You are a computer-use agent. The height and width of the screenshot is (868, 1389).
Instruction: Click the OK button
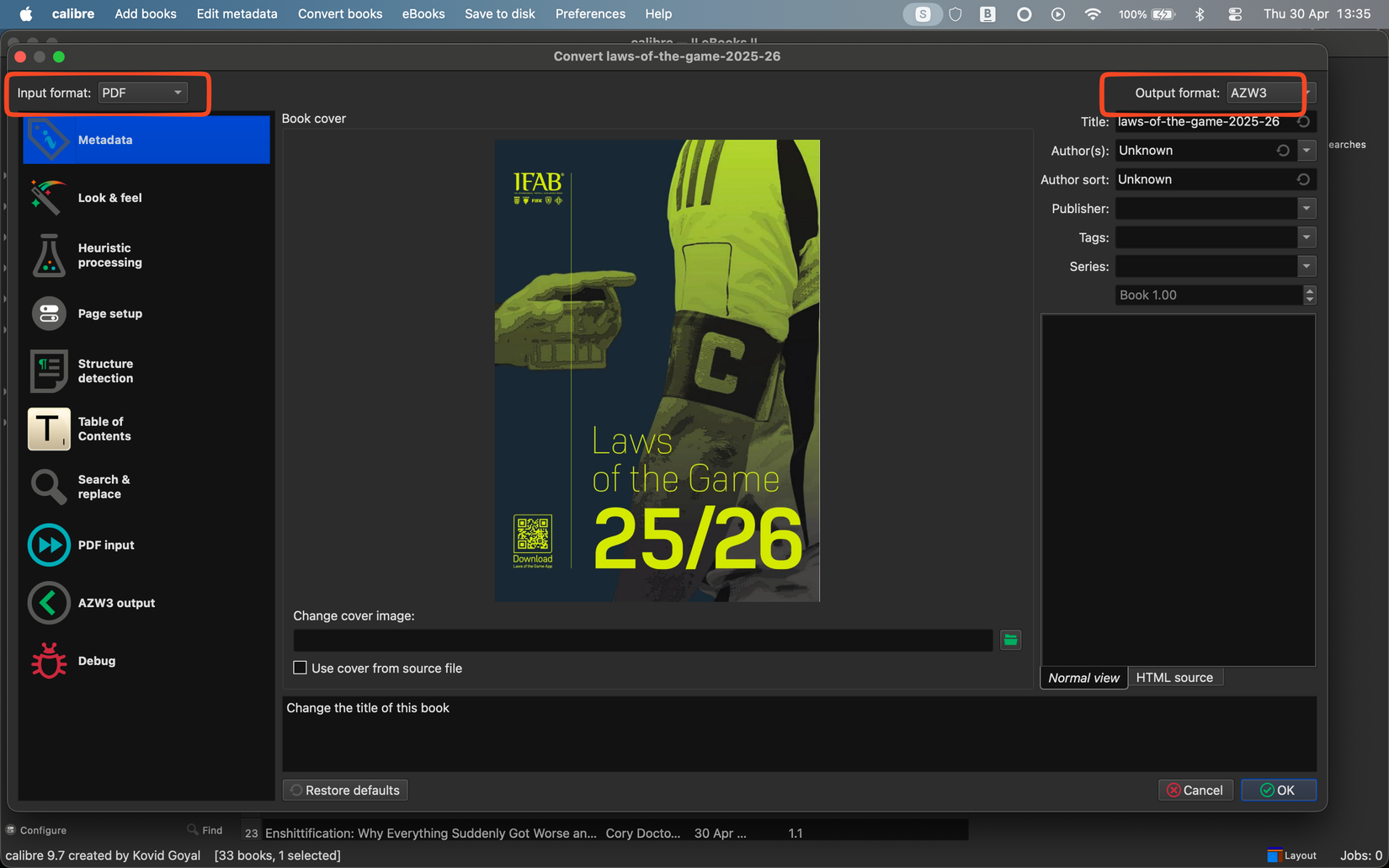pos(1278,790)
